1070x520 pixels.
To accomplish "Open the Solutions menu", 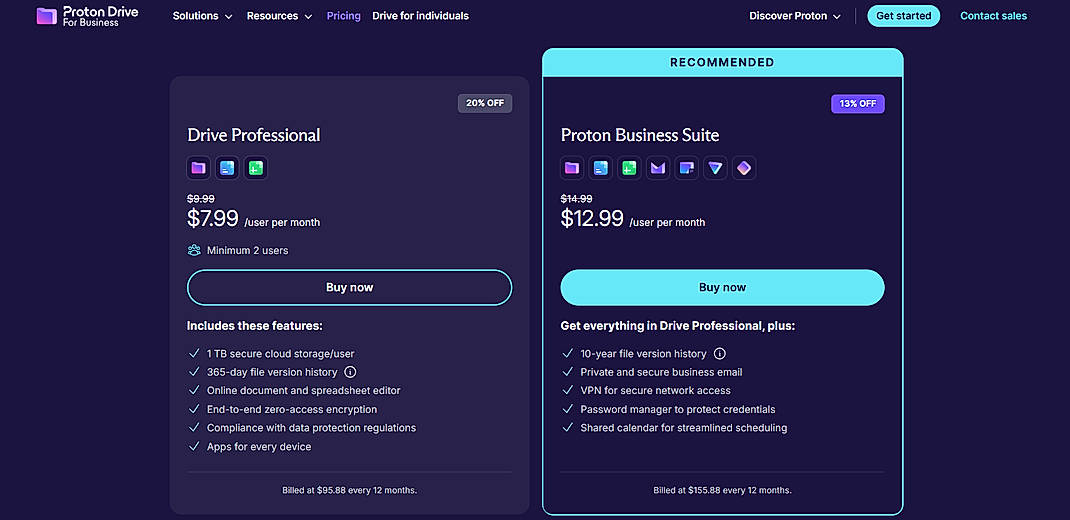I will tap(203, 16).
